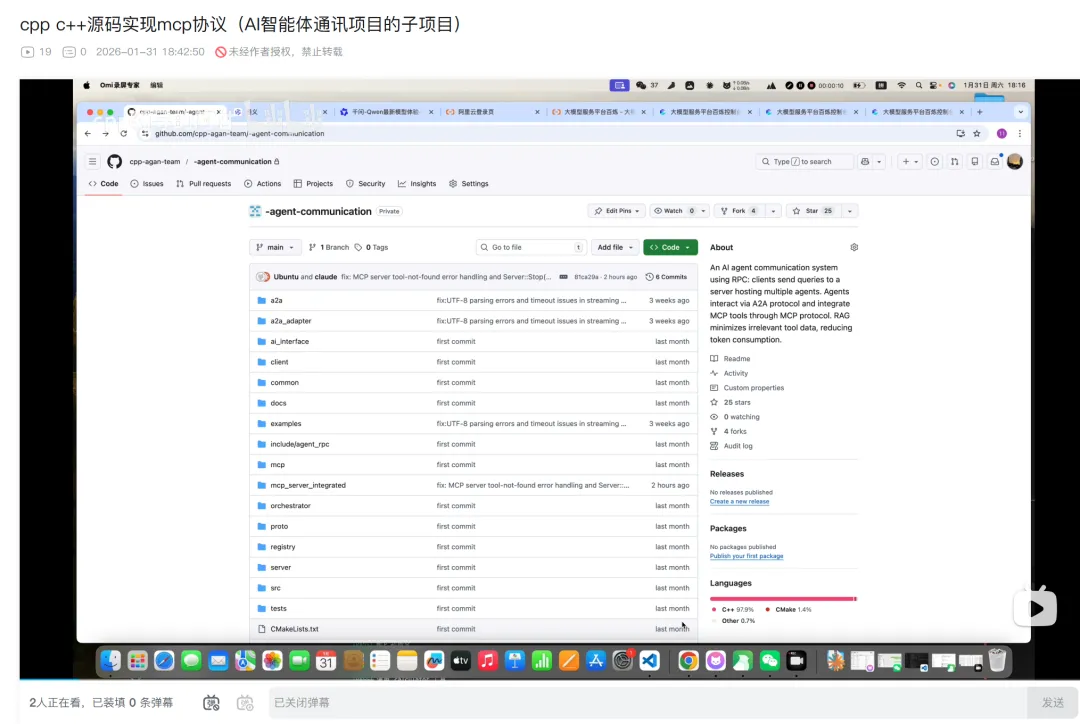The height and width of the screenshot is (724, 1080).
Task: Open GitHub notifications inbox icon
Action: pyautogui.click(x=995, y=161)
